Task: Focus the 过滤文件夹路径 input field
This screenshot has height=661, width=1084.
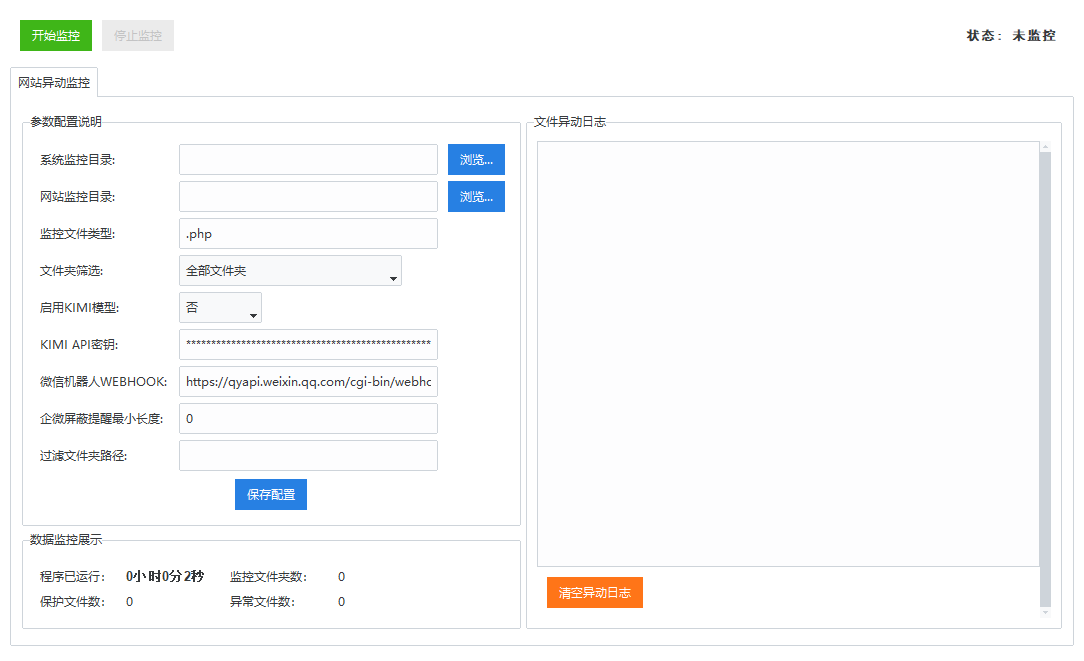Action: point(308,456)
